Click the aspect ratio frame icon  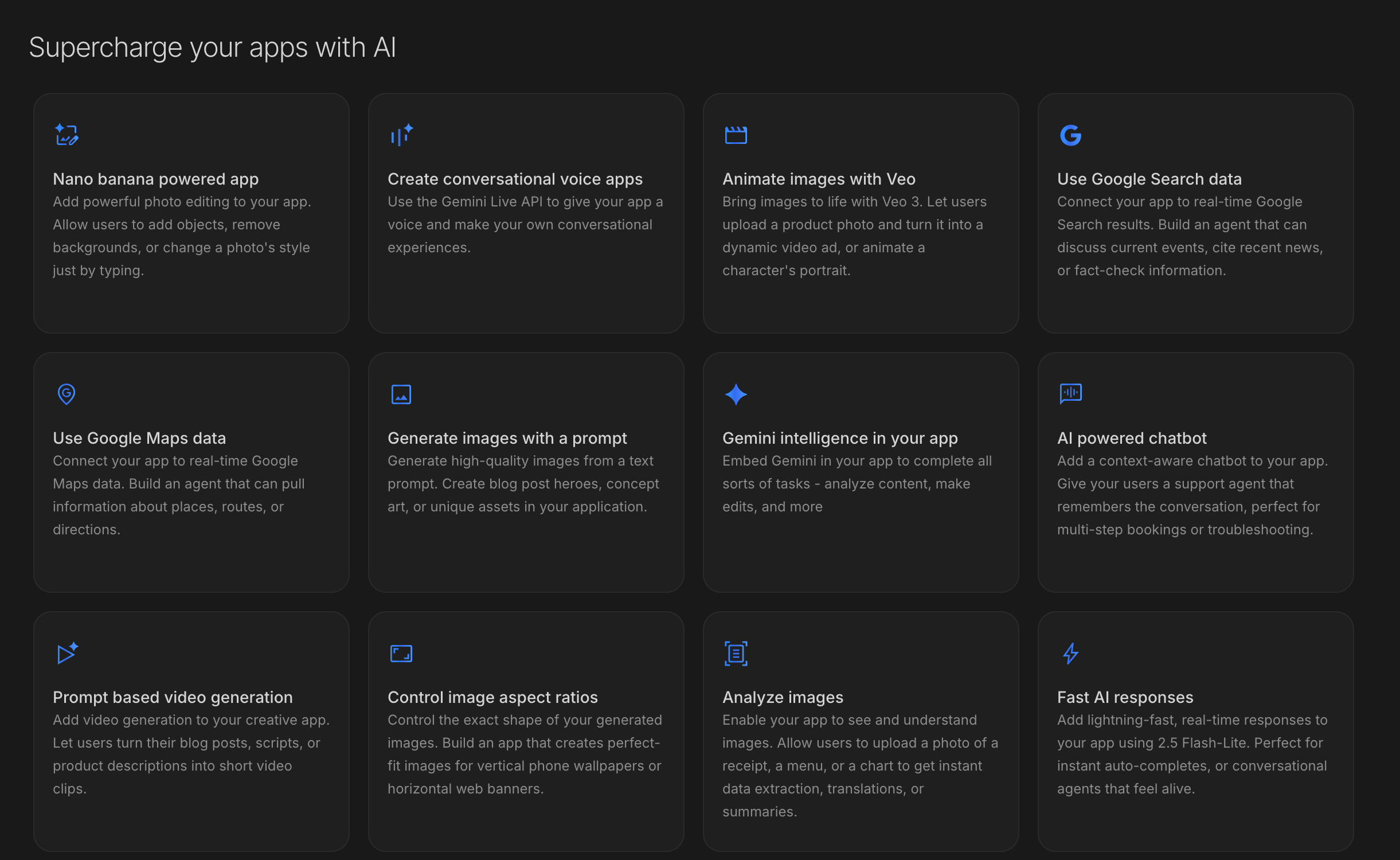click(401, 654)
